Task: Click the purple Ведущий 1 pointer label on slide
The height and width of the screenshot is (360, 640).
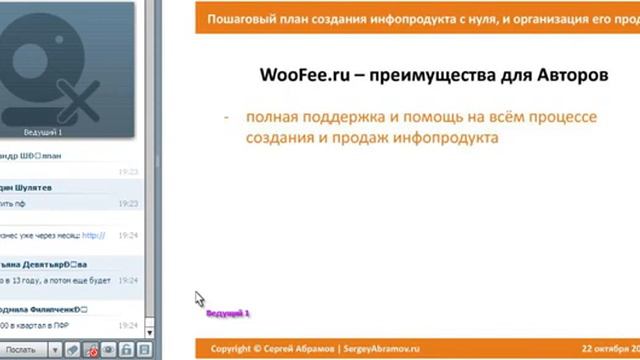Action: (x=228, y=313)
